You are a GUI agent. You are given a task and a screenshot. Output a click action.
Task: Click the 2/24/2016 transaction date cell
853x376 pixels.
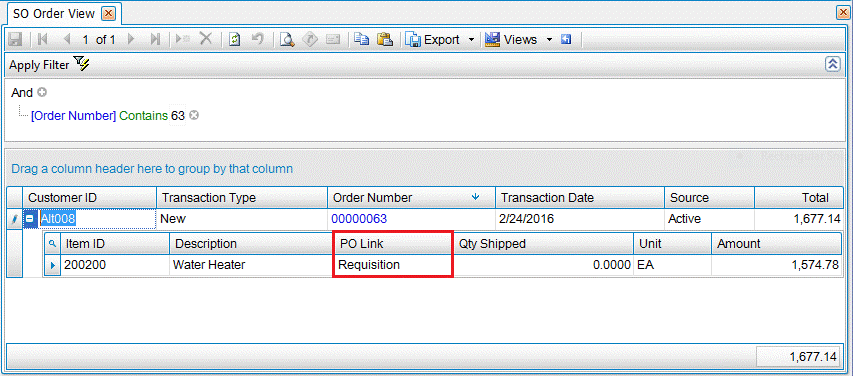click(x=580, y=219)
